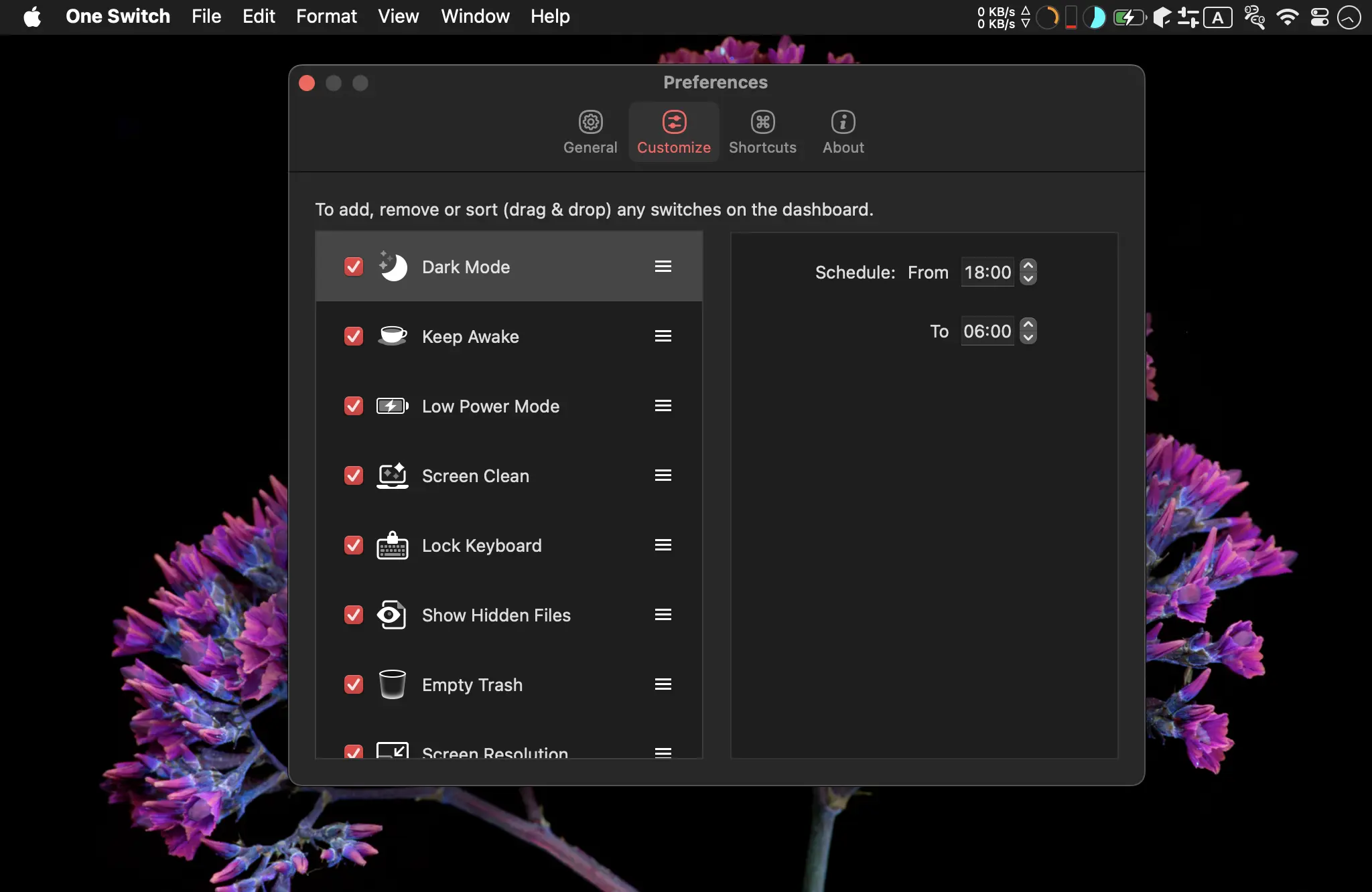Viewport: 1372px width, 892px height.
Task: Uncheck the Dark Mode checkbox
Action: point(354,267)
